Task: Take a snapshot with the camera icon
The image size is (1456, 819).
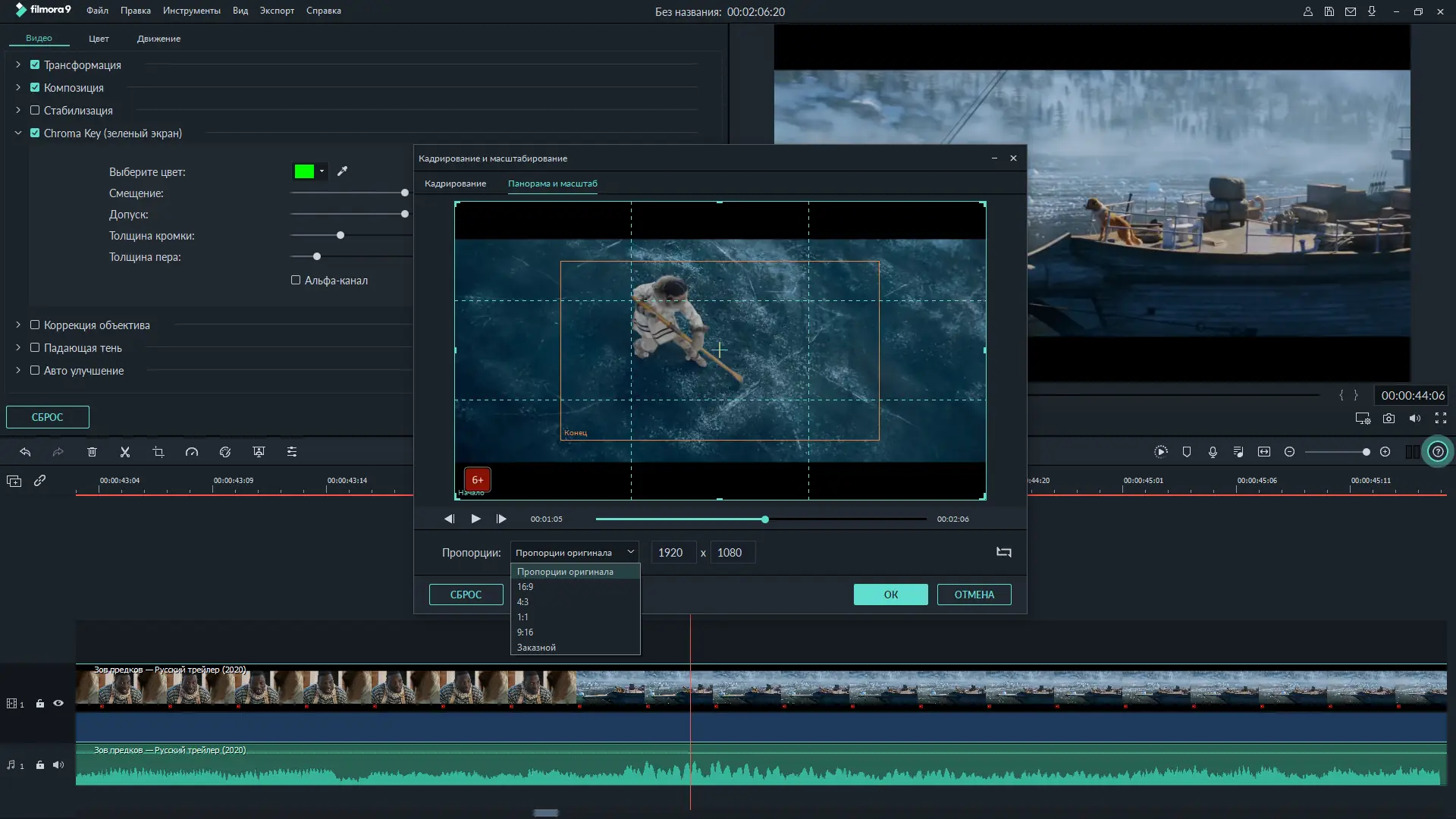Action: (x=1389, y=419)
